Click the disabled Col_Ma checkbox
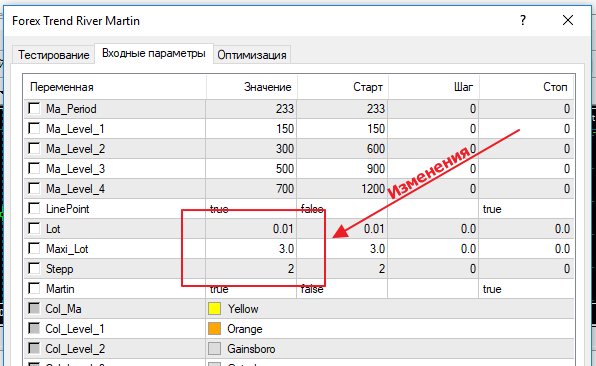 (x=34, y=309)
